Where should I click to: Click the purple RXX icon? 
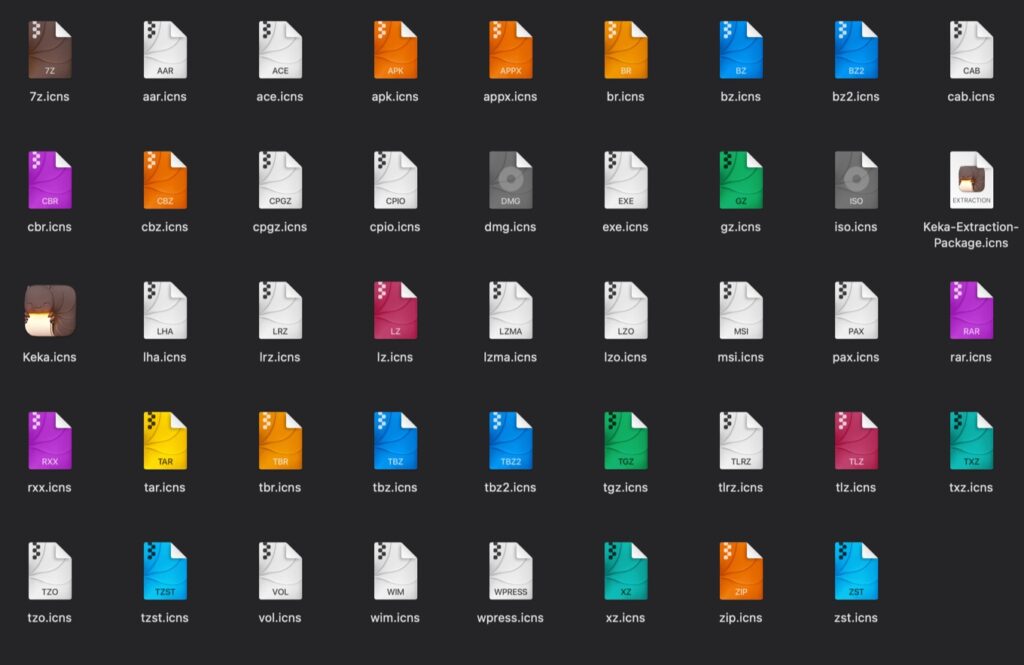click(x=50, y=440)
